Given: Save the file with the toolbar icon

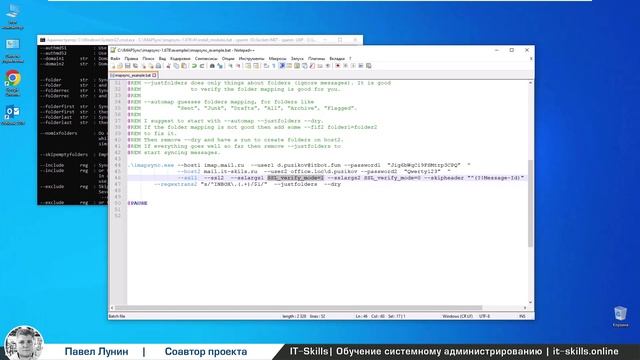Looking at the screenshot, I should (127, 66).
